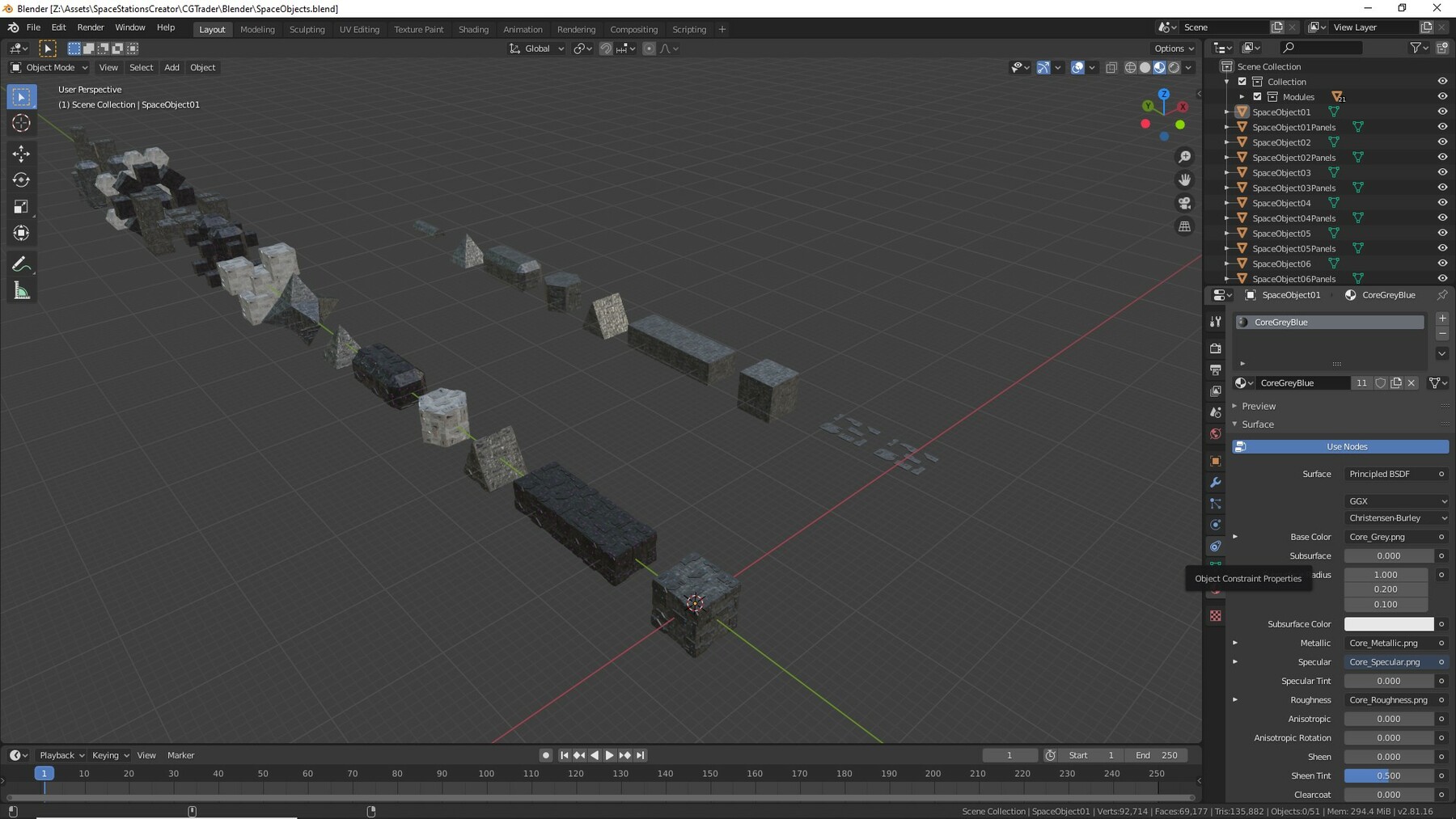Screen dimensions: 1456x819
Task: Select the Scale tool
Action: tap(21, 207)
